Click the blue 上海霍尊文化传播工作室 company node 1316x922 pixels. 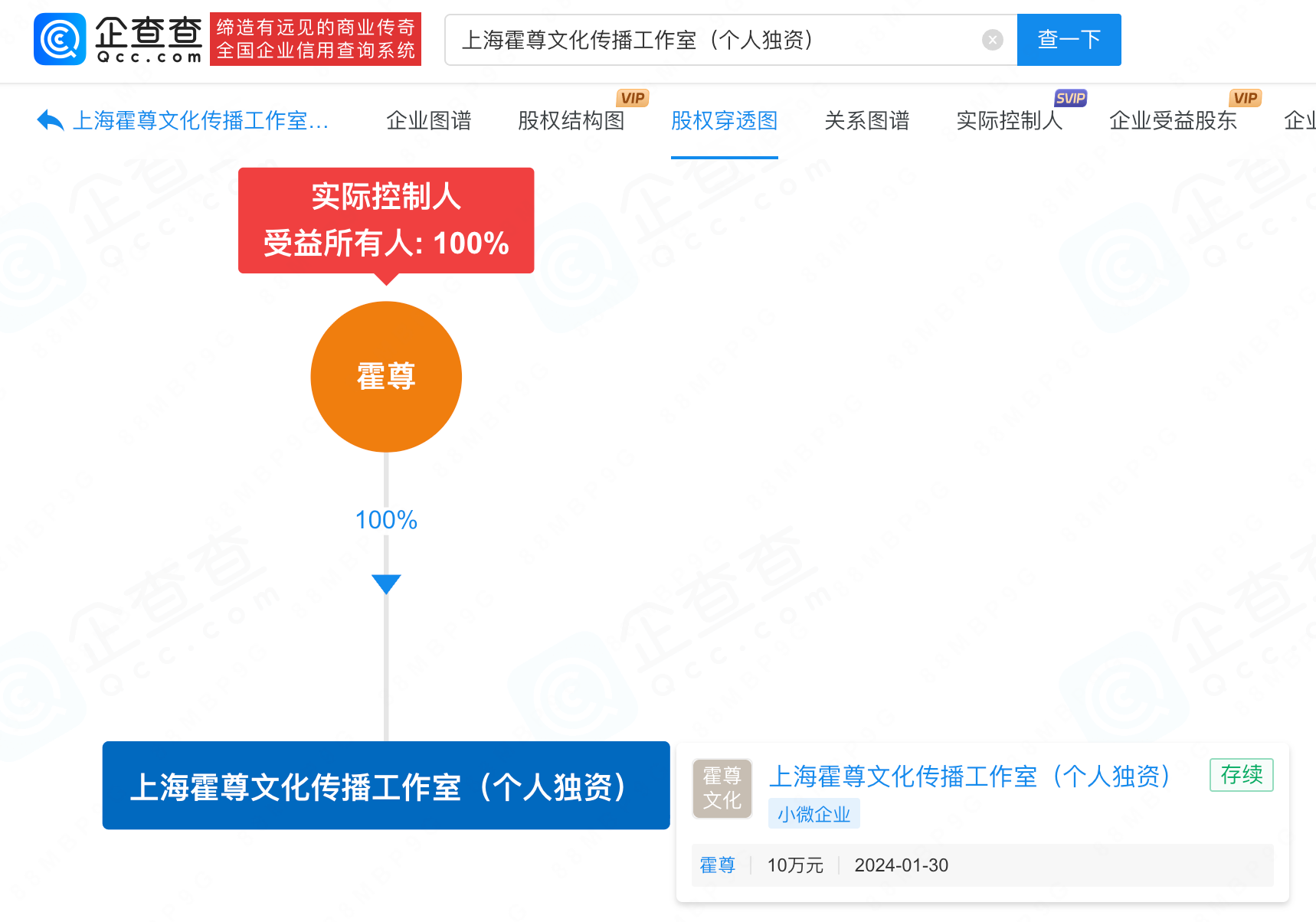coord(386,786)
